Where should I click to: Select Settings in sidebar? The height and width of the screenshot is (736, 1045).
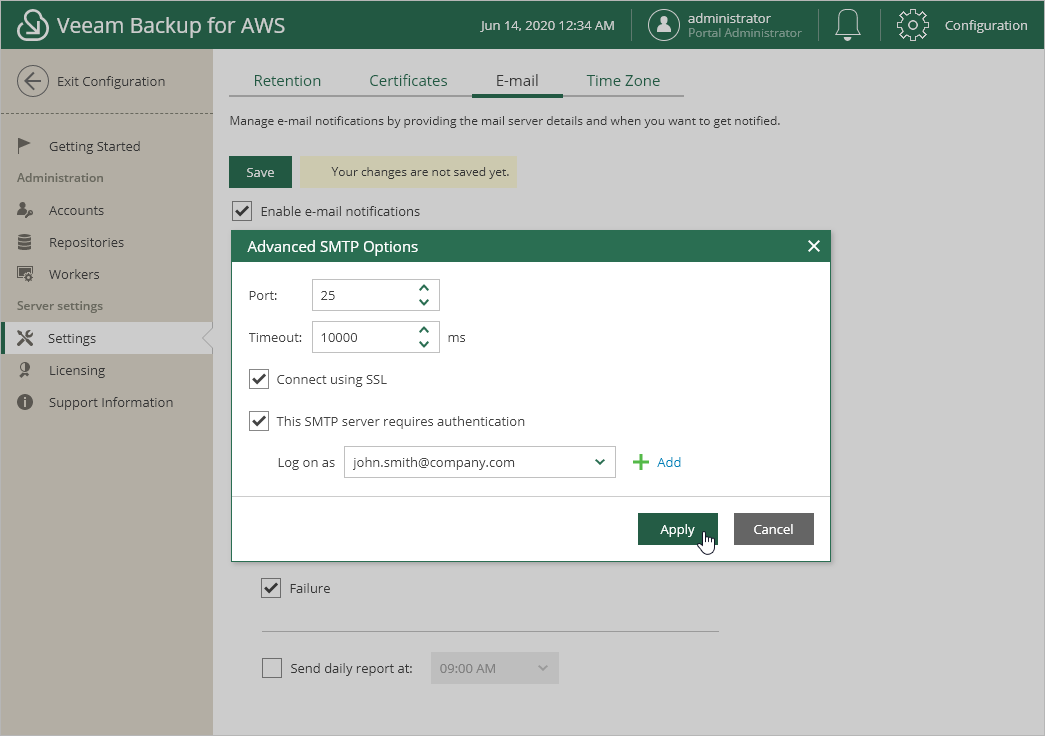pyautogui.click(x=107, y=338)
